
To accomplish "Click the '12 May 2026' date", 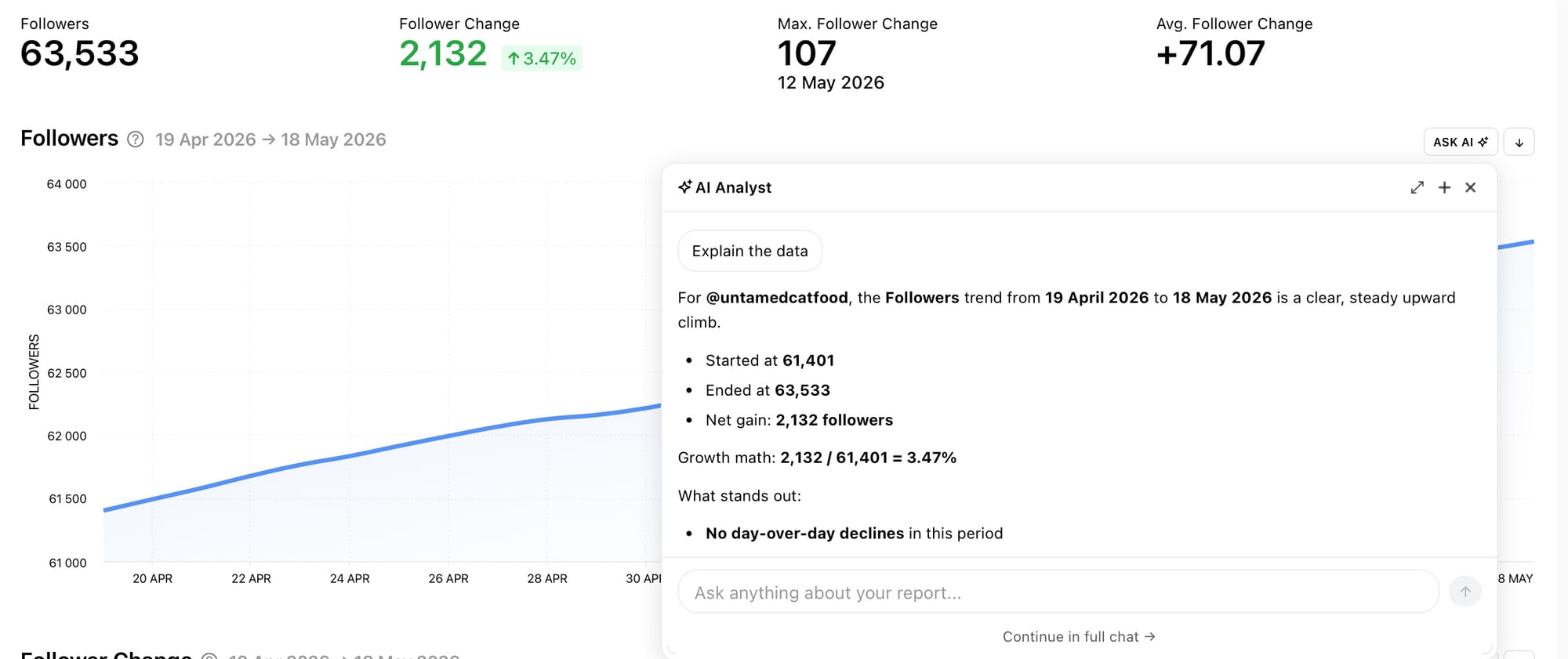I will (x=830, y=83).
